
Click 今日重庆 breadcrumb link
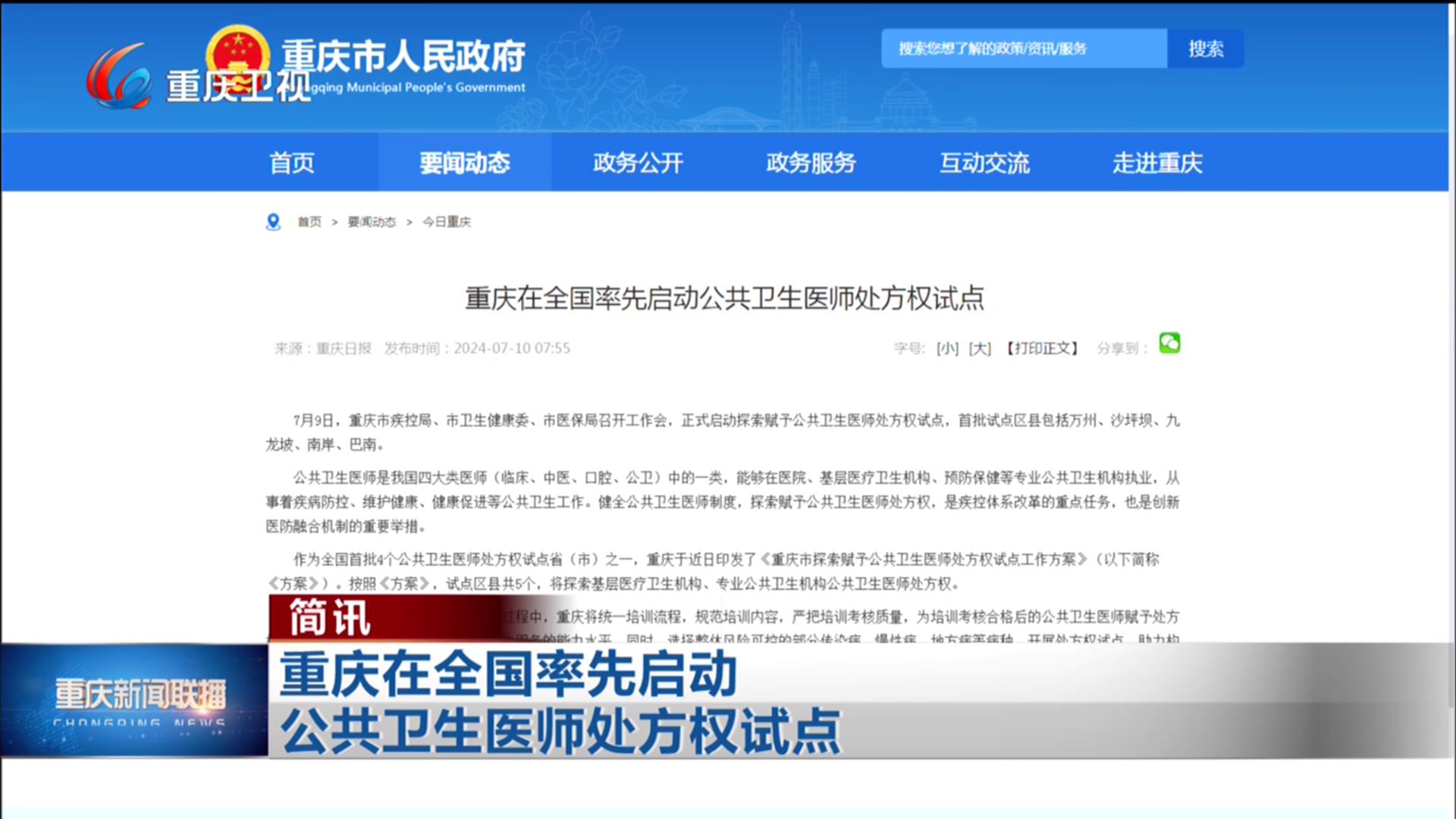(x=447, y=221)
